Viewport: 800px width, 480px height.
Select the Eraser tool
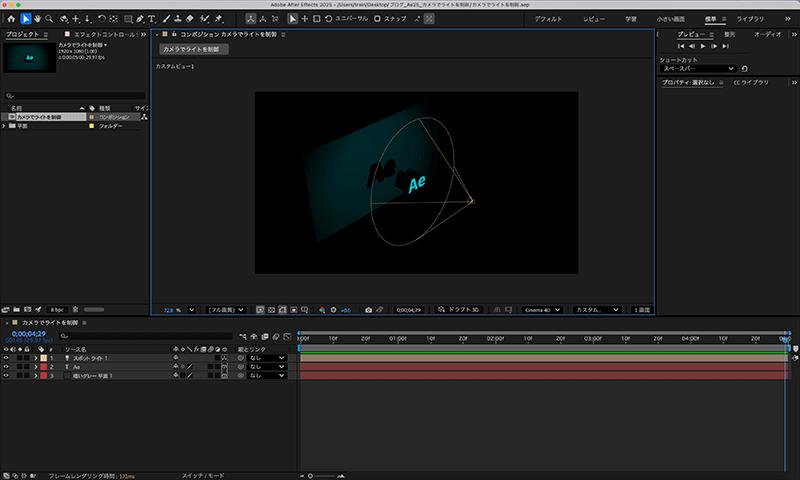tap(190, 19)
